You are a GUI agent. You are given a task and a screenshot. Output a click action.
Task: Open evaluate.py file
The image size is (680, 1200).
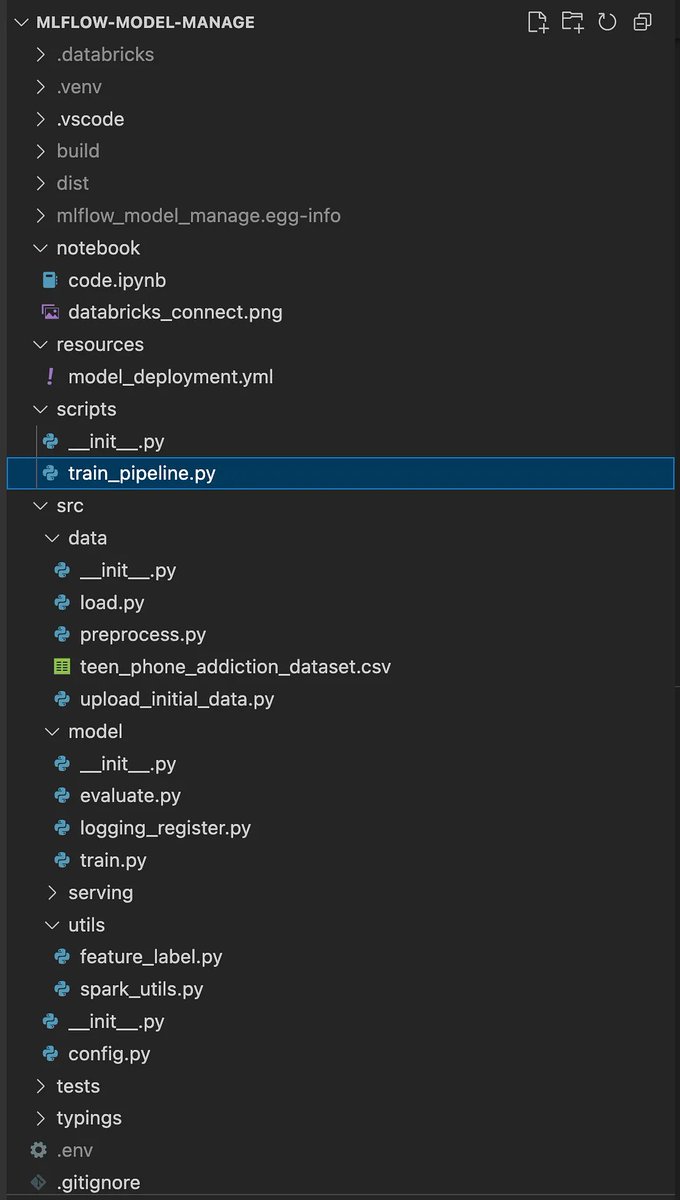130,796
